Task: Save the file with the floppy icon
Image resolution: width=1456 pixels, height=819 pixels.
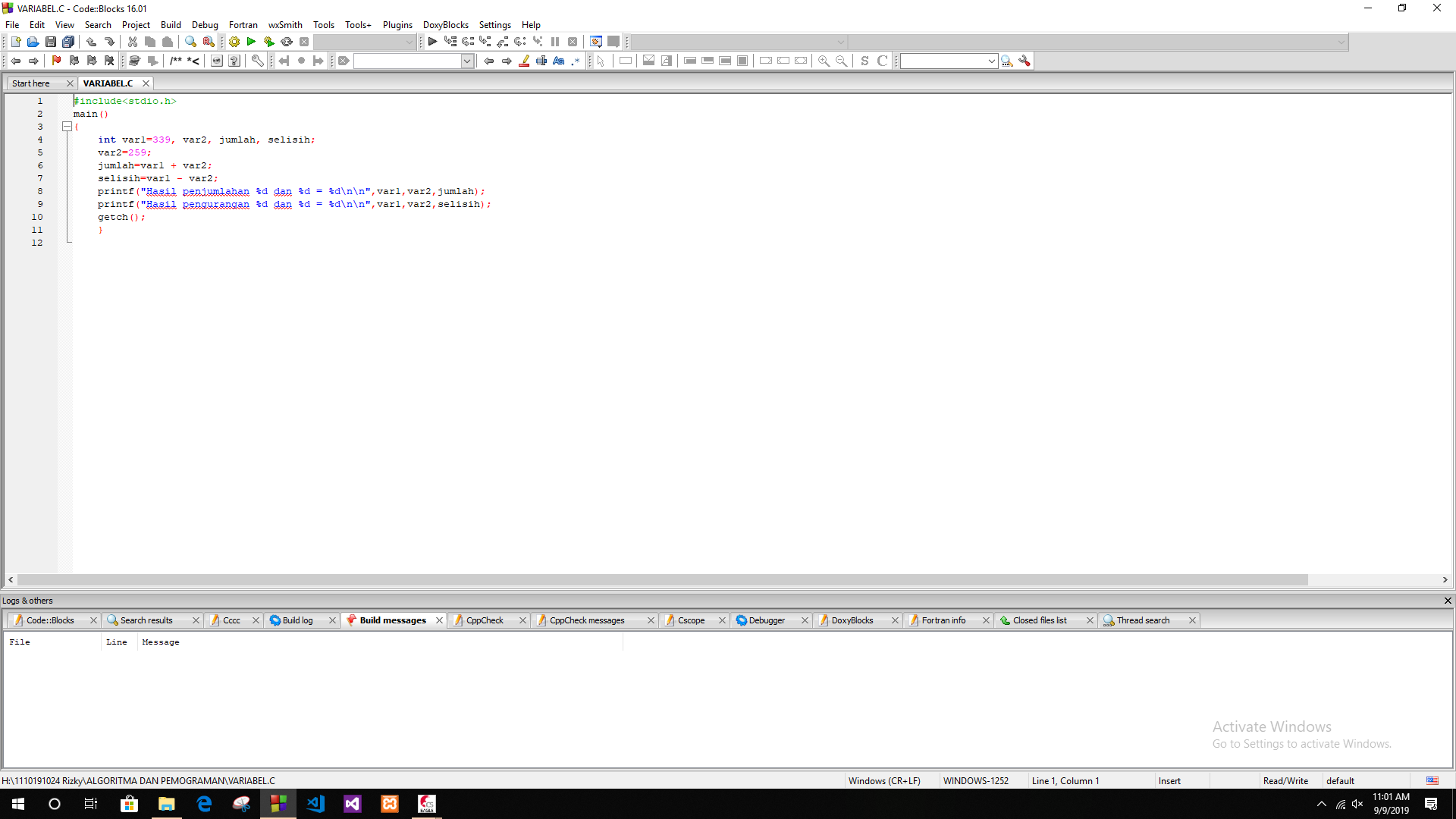Action: [50, 42]
